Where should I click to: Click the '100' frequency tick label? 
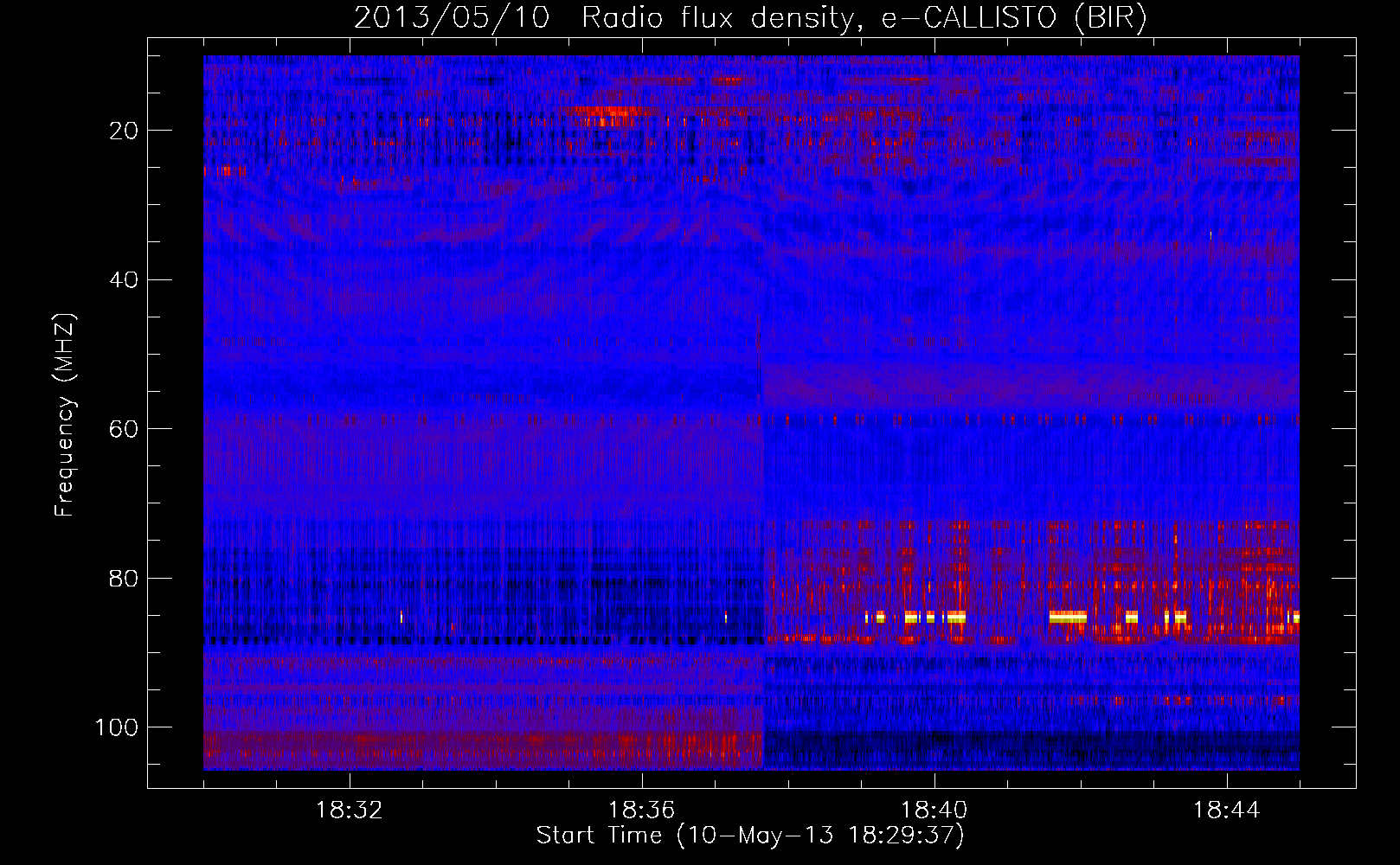[117, 727]
